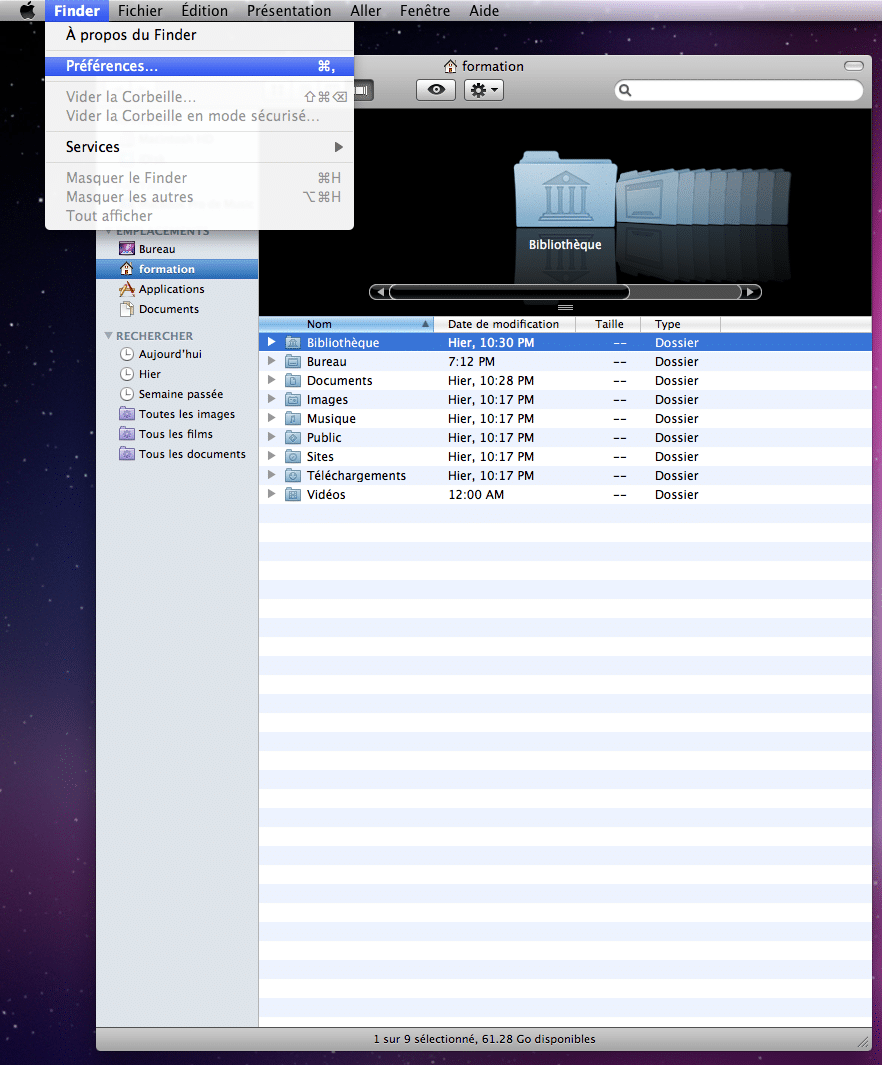Click the Tous les films smart folder icon

(126, 433)
